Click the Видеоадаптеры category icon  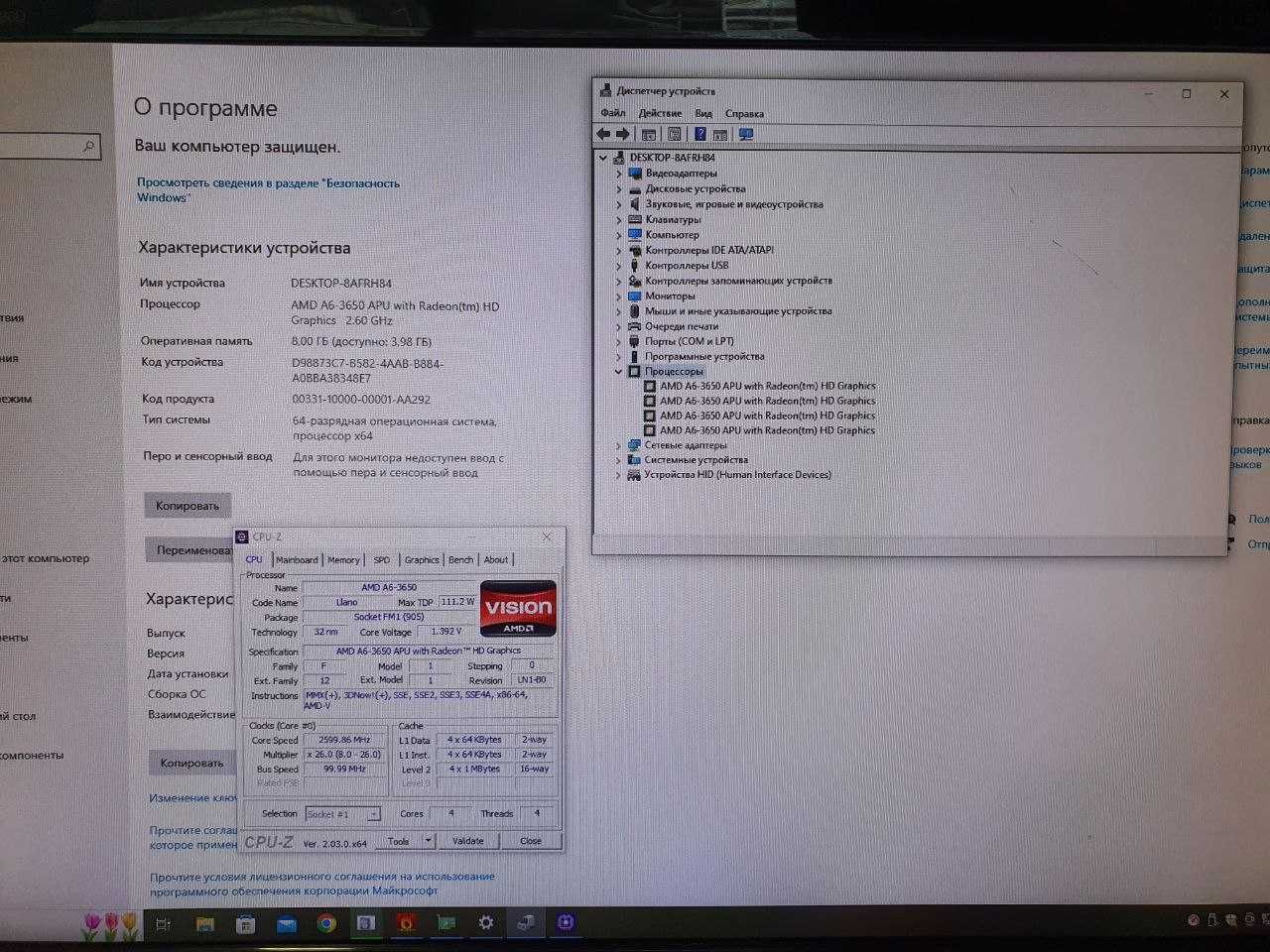[x=635, y=173]
